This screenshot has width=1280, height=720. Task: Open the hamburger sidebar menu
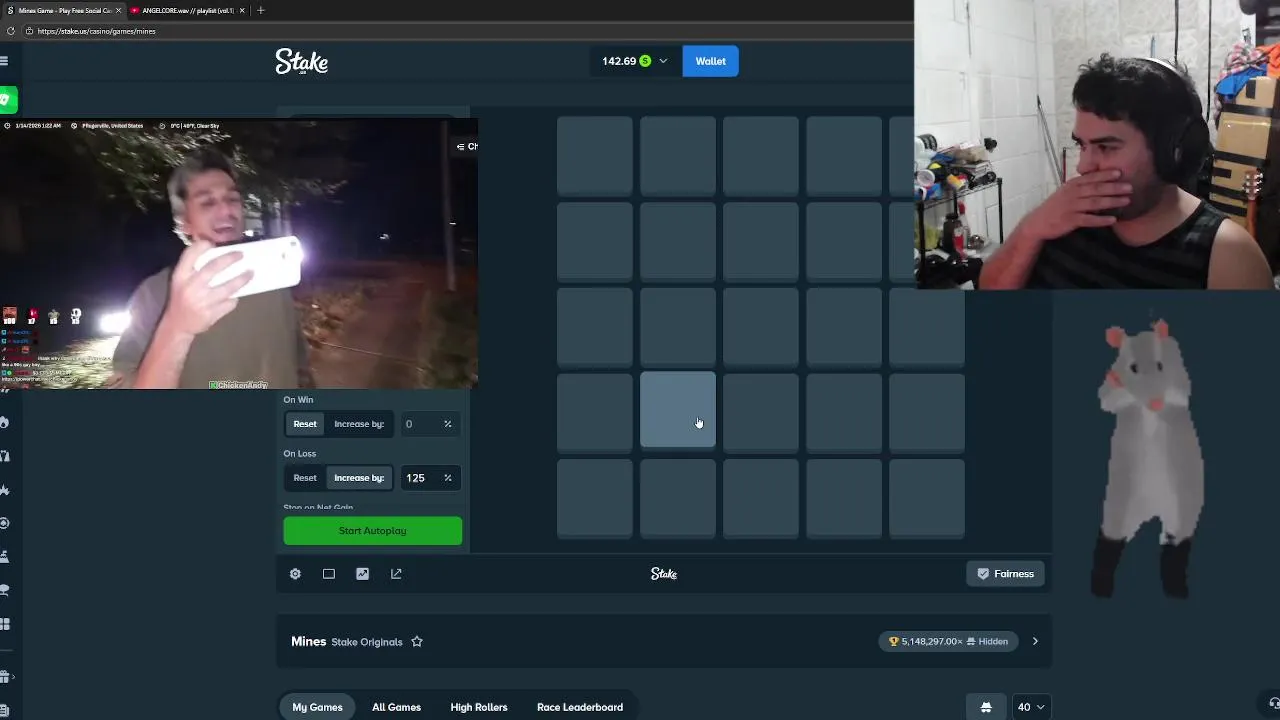pos(4,61)
